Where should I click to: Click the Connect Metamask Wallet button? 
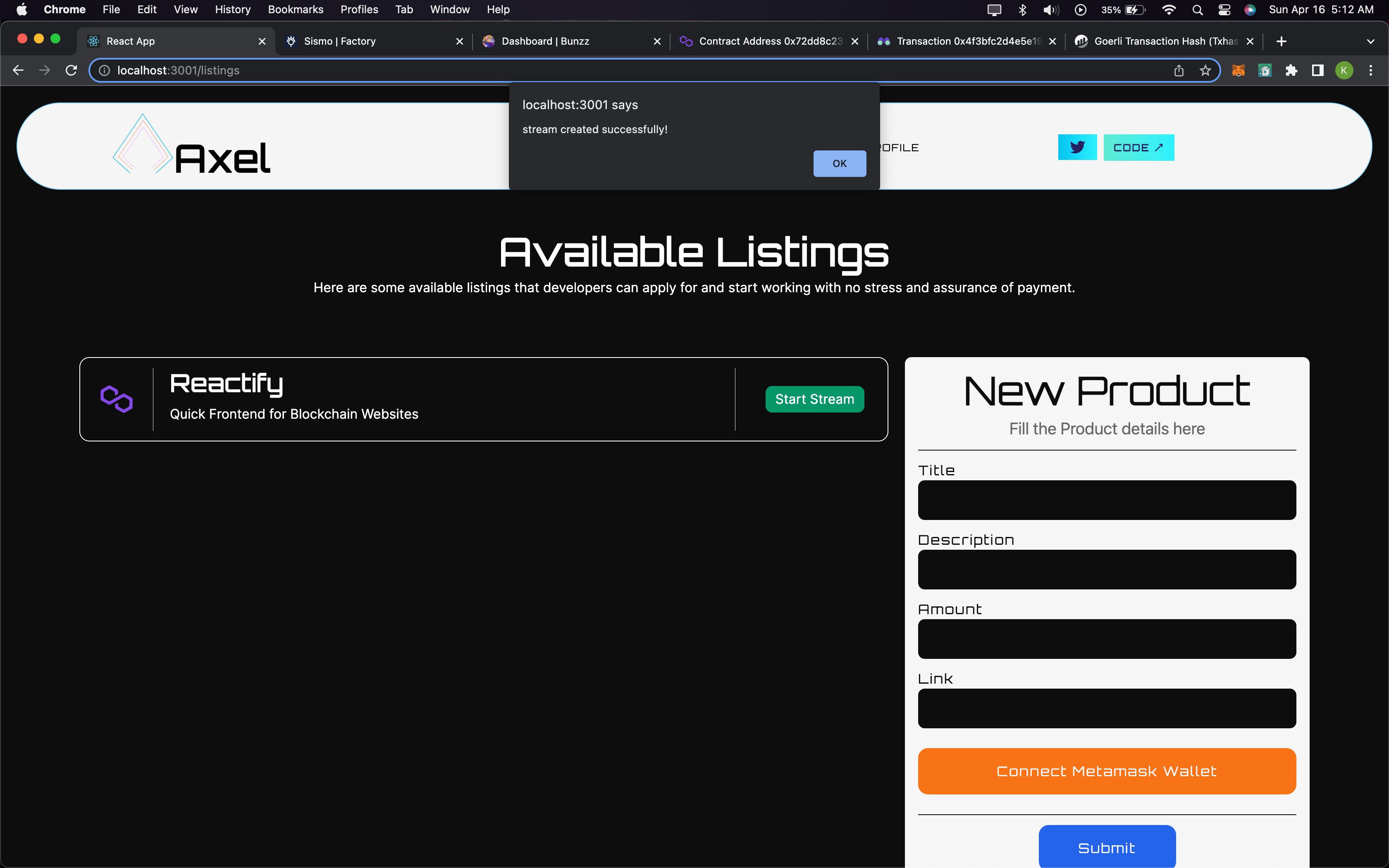tap(1107, 771)
